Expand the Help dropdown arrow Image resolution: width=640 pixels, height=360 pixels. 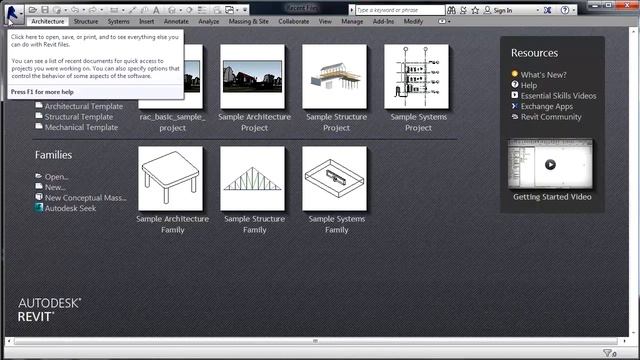(574, 10)
